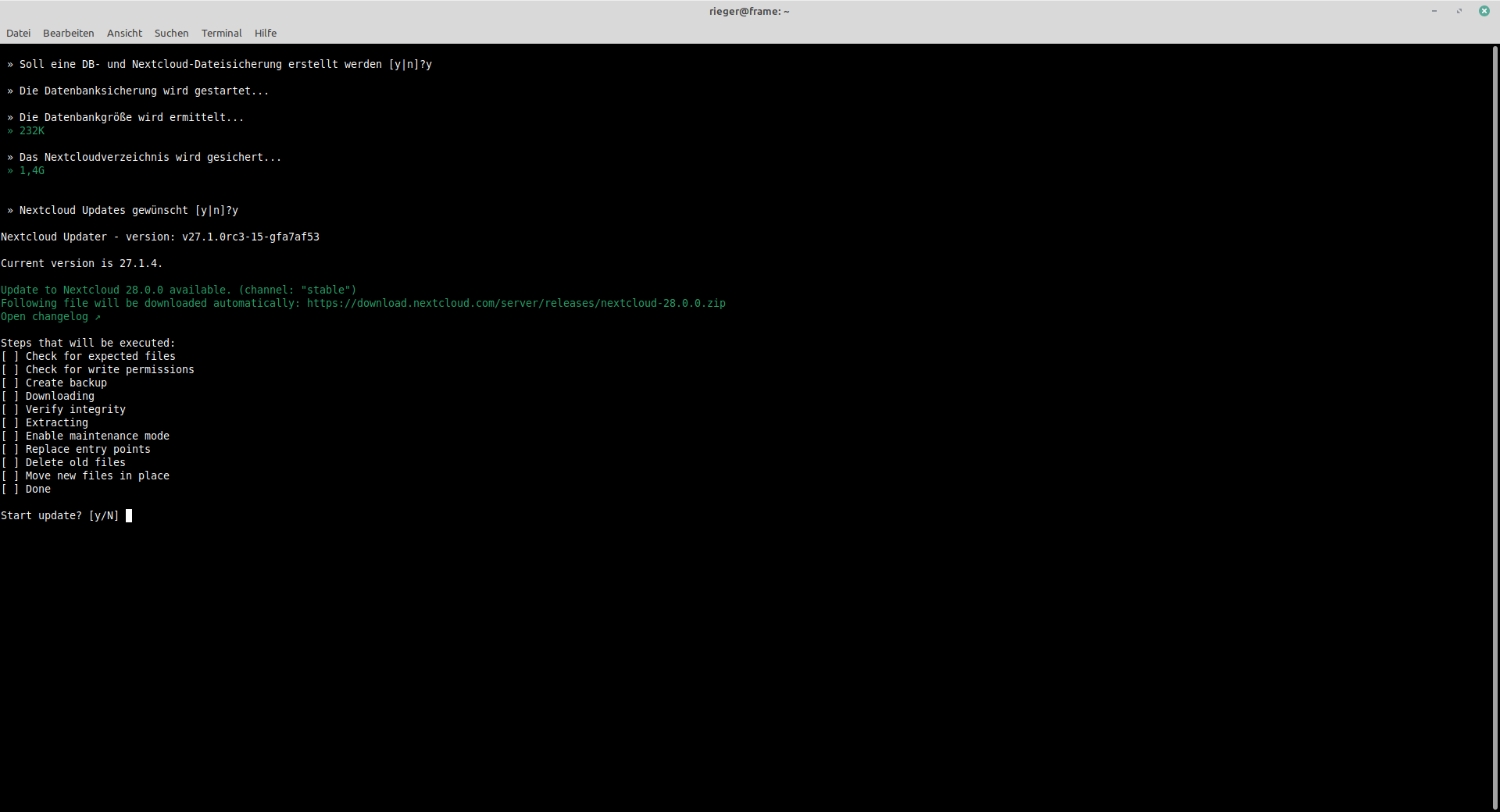Open the Ansicht menu
1500x812 pixels.
pyautogui.click(x=124, y=33)
